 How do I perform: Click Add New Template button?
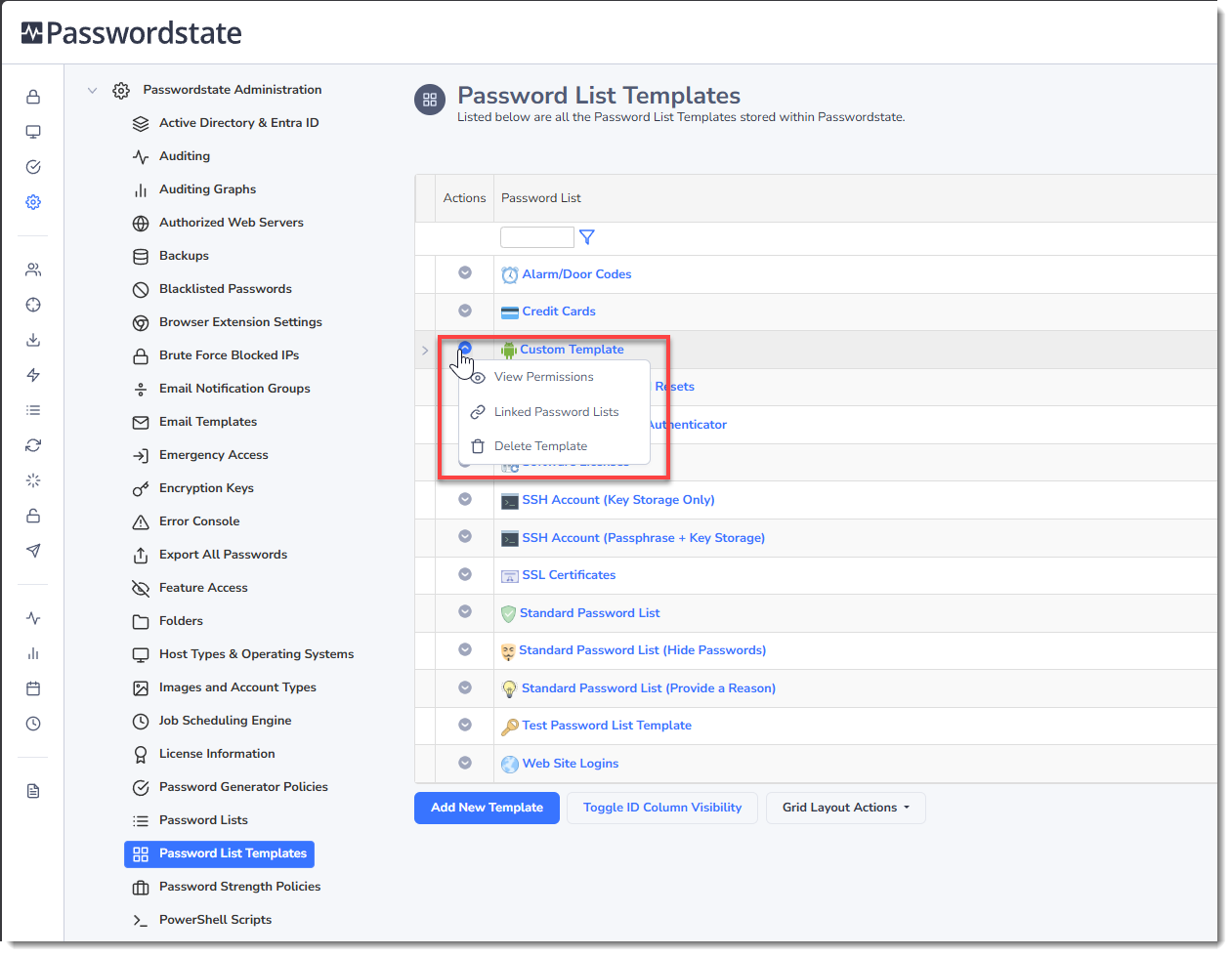click(487, 808)
